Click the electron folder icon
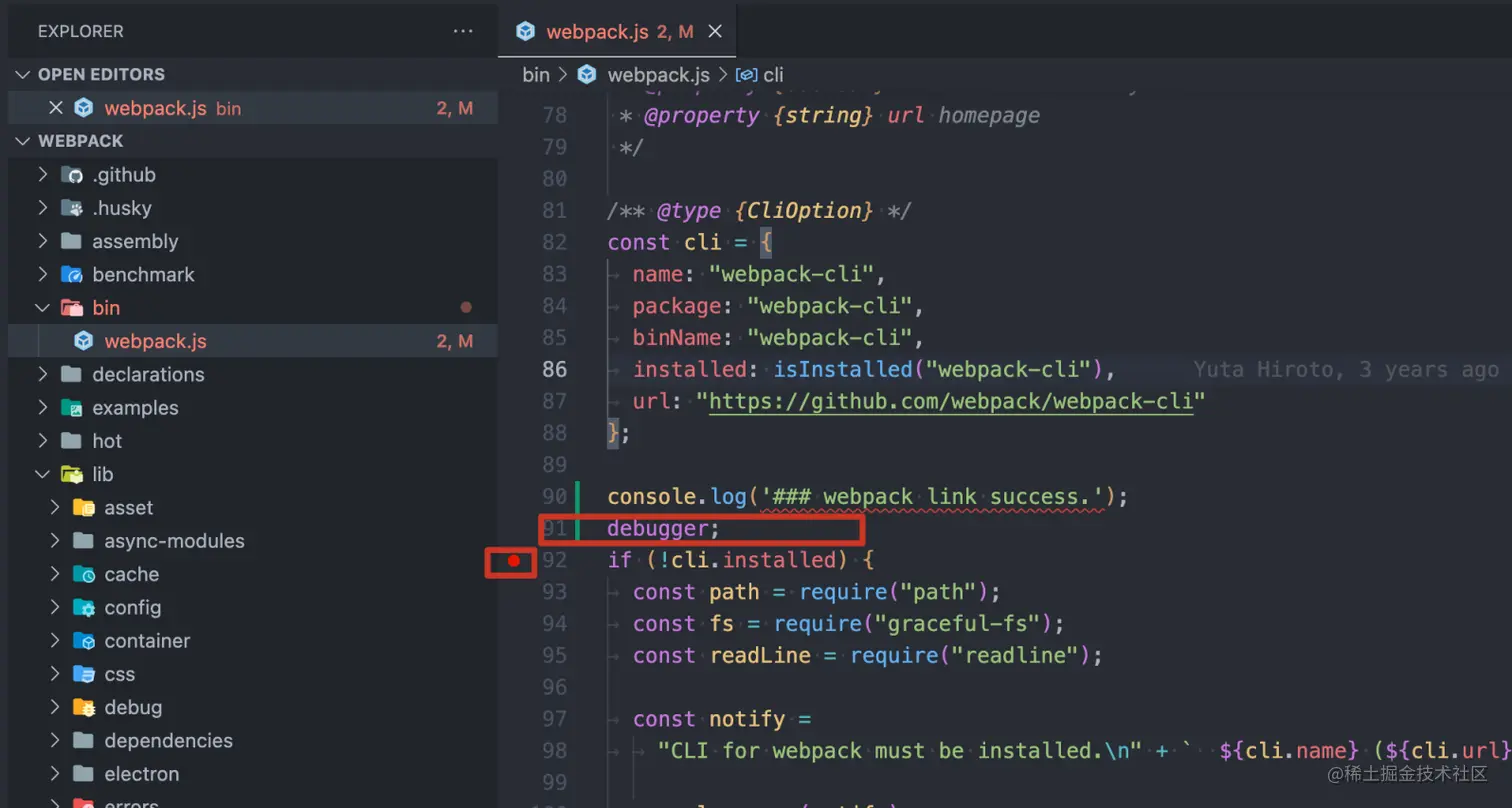This screenshot has height=808, width=1512. pyautogui.click(x=84, y=774)
